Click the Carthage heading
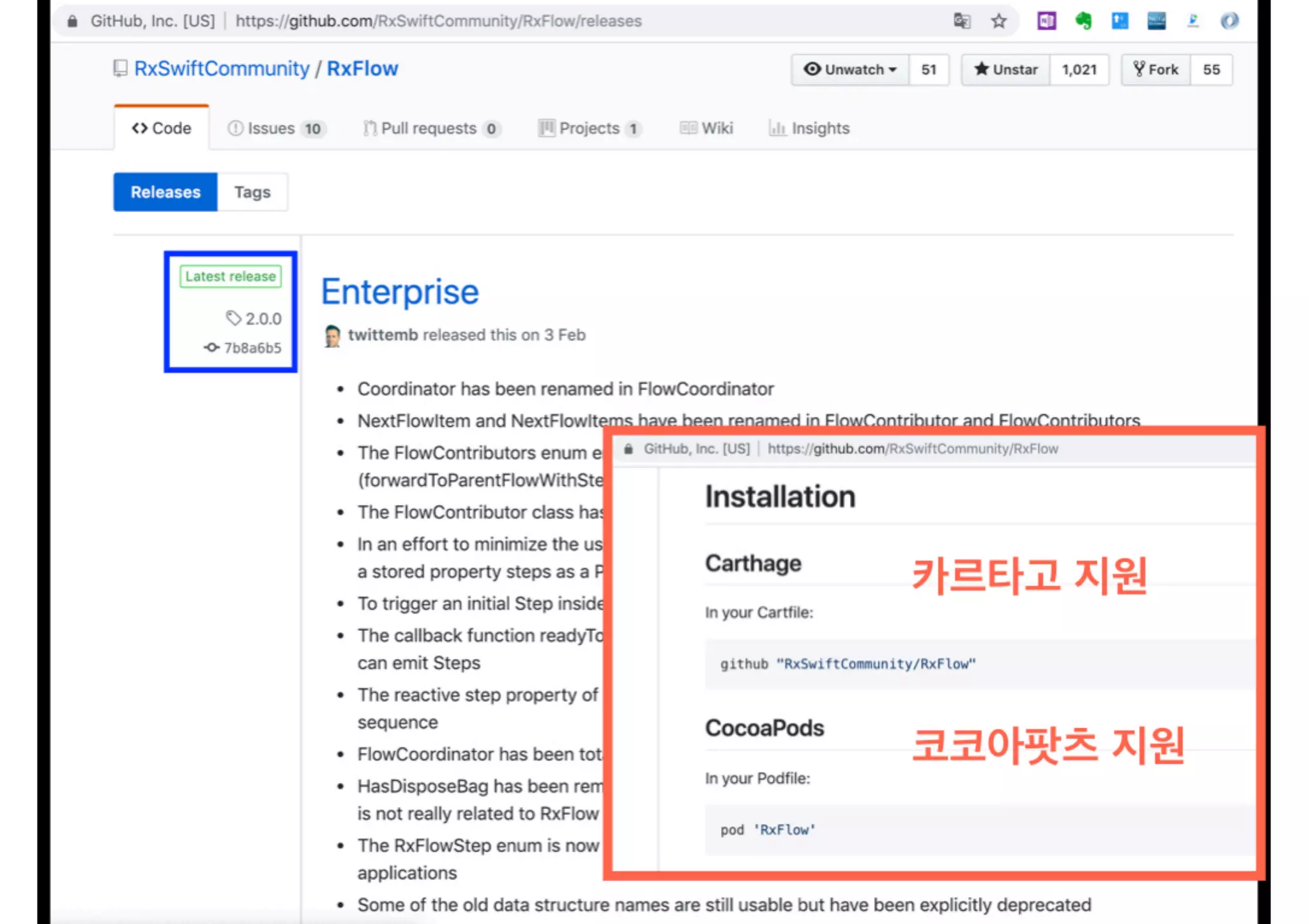This screenshot has height=924, width=1308. pos(753,563)
